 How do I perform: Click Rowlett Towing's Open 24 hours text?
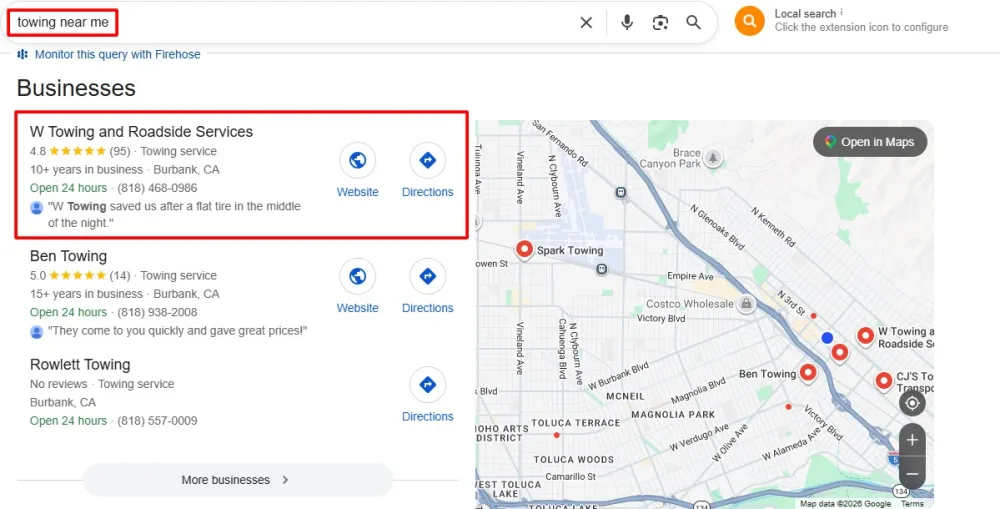68,421
